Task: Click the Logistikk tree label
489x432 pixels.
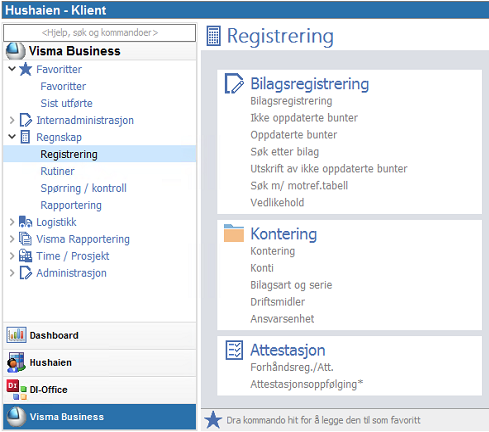Action: [x=56, y=222]
